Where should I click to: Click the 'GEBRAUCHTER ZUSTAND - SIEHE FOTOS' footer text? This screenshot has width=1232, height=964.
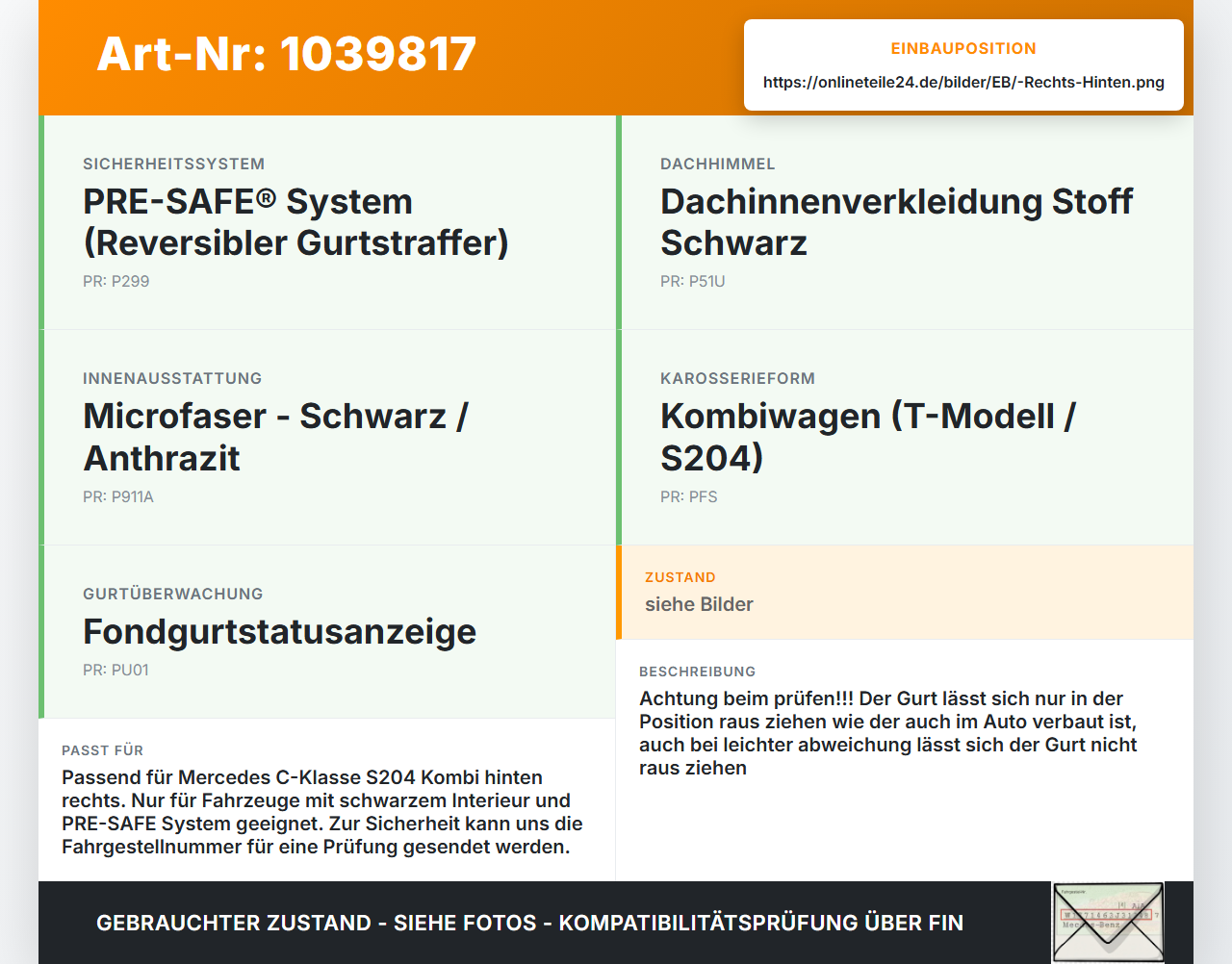point(529,923)
